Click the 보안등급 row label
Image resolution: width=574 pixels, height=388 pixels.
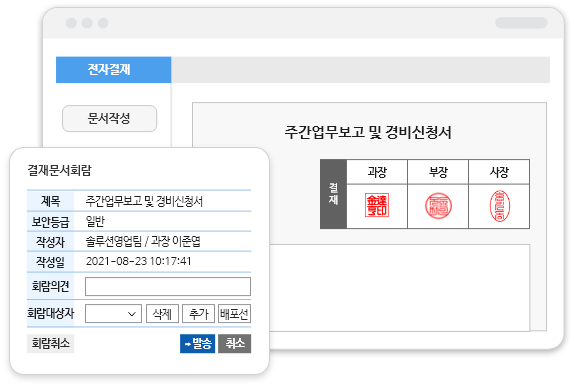coord(51,221)
